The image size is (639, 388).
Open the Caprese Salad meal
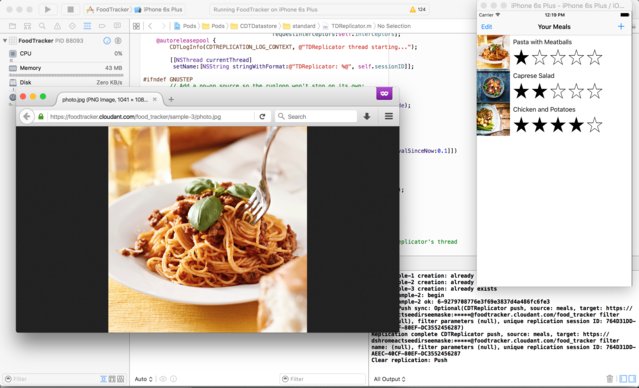click(x=554, y=86)
